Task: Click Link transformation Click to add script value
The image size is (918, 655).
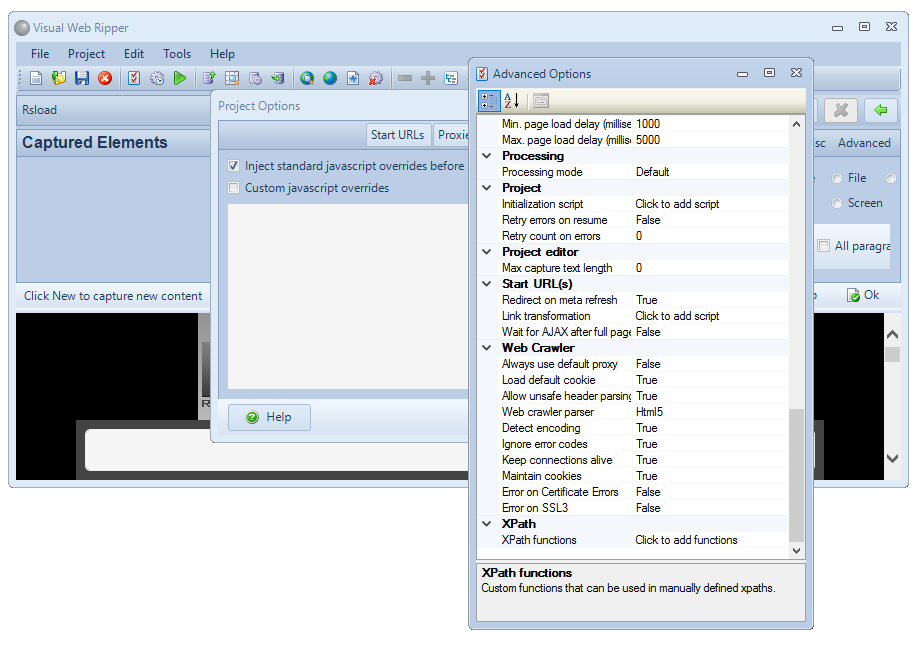Action: click(710, 316)
